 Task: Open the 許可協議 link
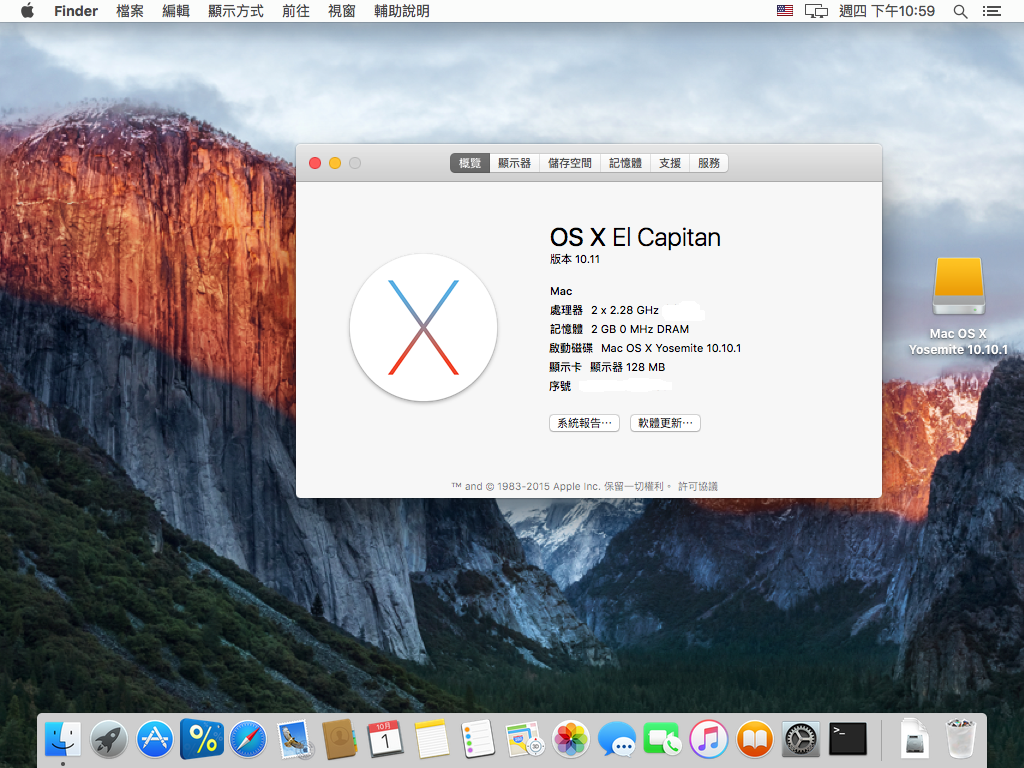coord(697,487)
